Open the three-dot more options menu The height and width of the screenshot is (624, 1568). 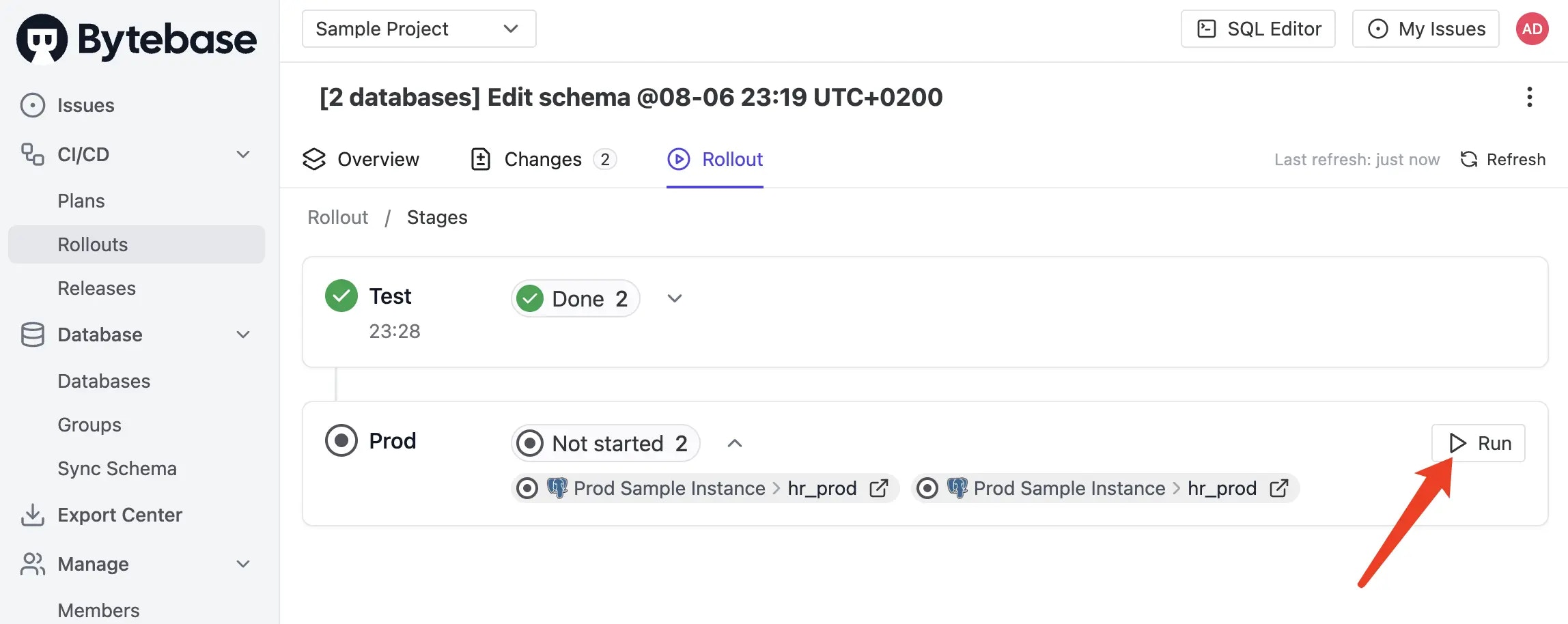(x=1529, y=97)
